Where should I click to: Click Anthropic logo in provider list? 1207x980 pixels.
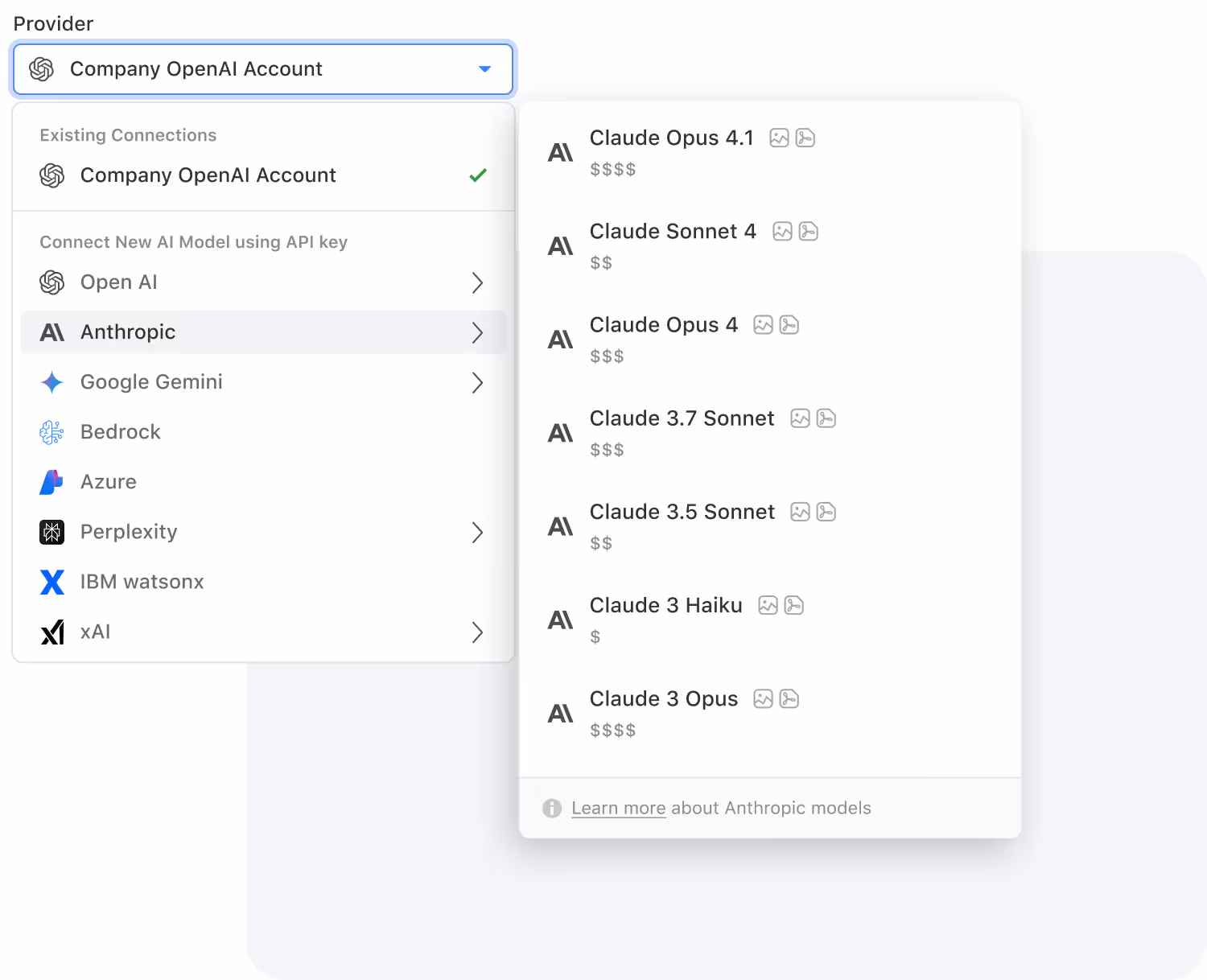pyautogui.click(x=52, y=332)
